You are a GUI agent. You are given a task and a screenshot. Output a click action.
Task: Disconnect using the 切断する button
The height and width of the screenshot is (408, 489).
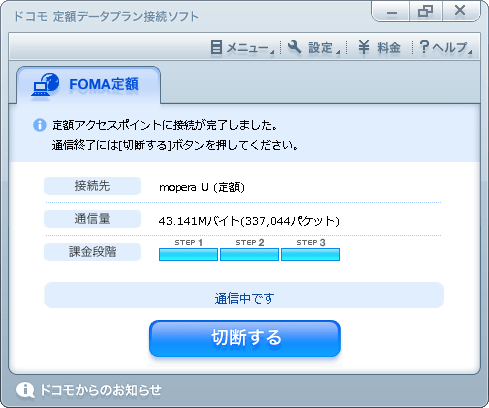245,338
